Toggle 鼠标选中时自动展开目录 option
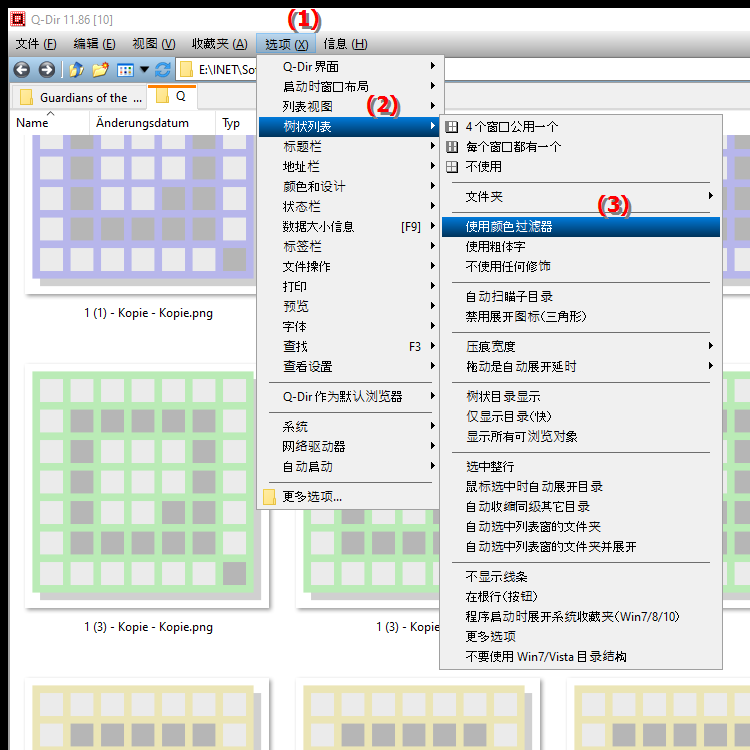This screenshot has height=750, width=750. [580, 486]
